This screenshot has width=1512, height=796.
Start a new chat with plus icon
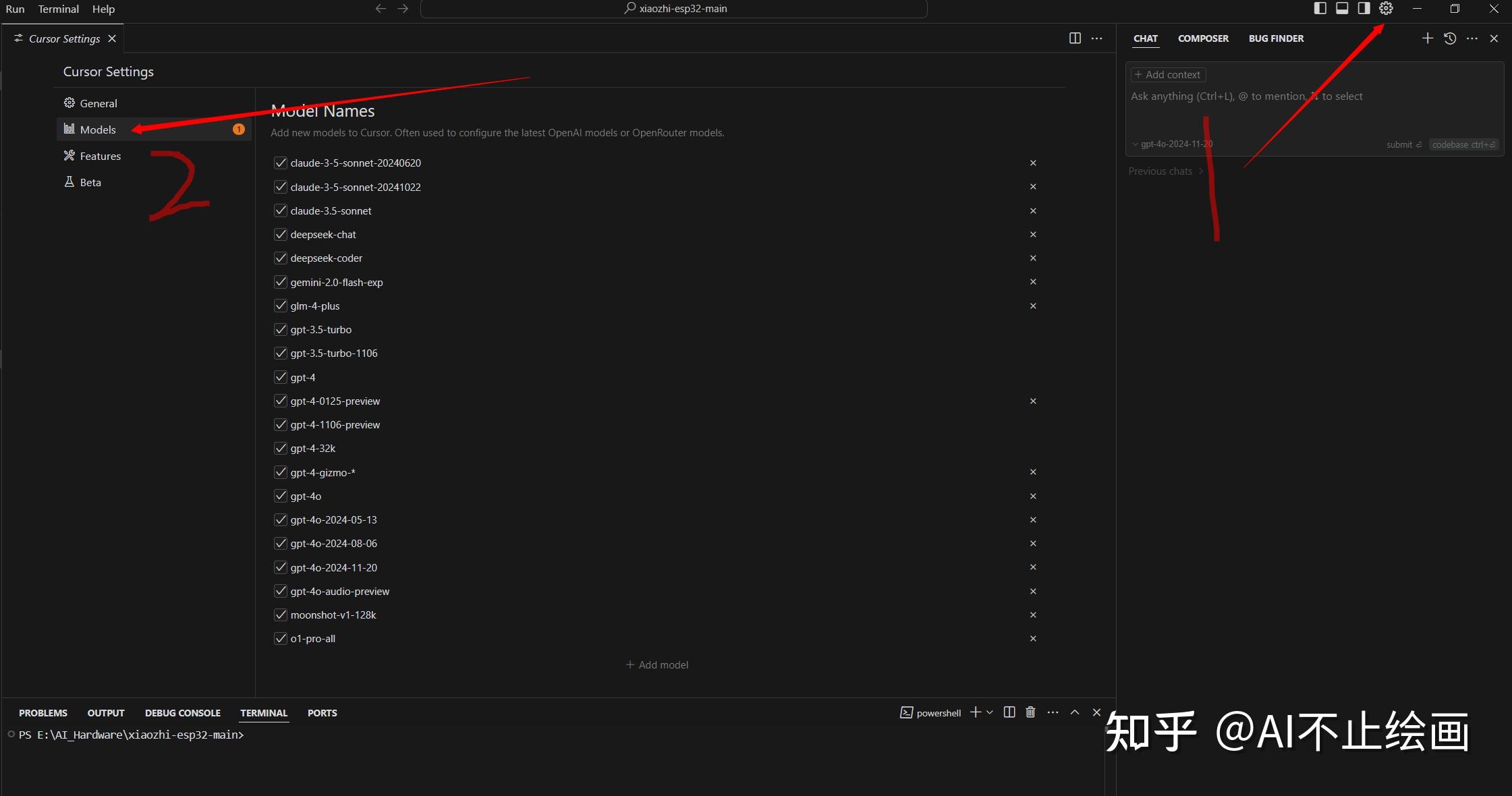1427,38
